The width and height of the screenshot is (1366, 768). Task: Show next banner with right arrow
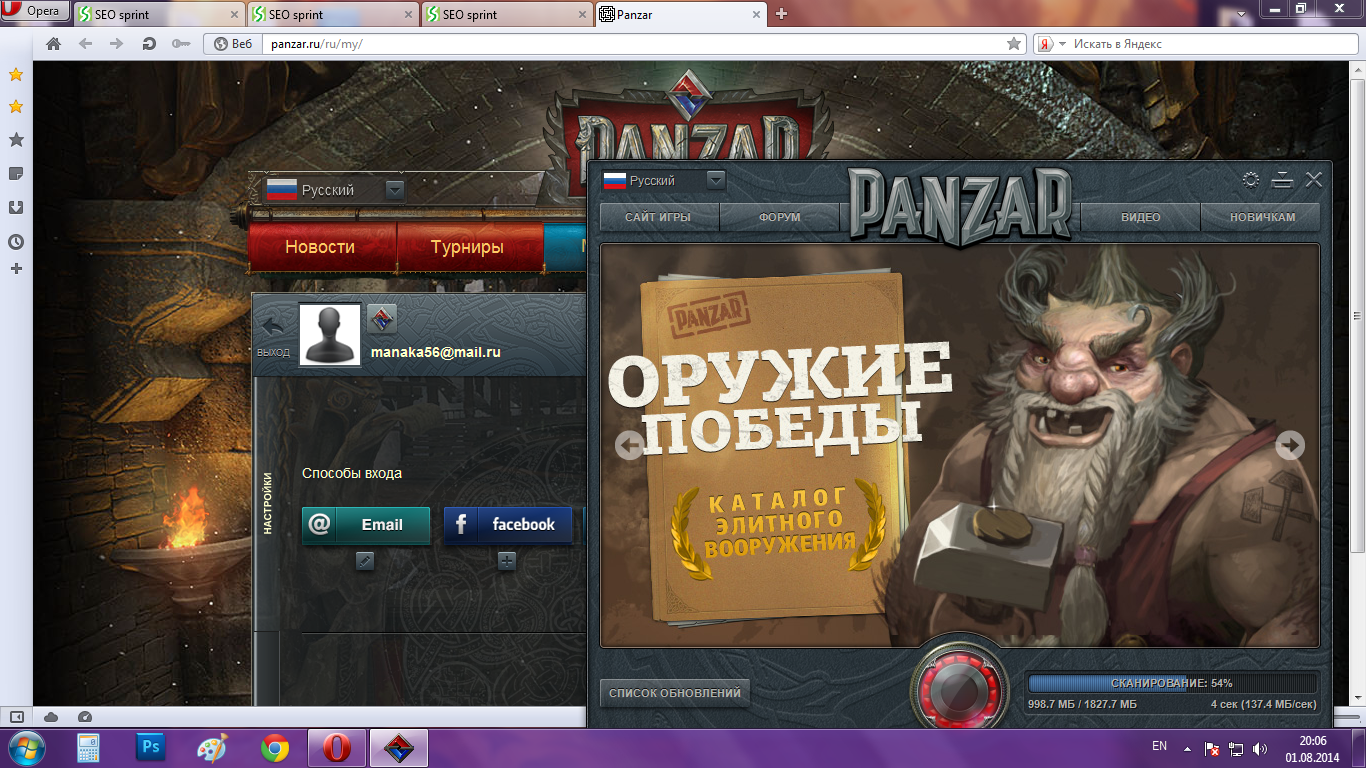(1290, 445)
